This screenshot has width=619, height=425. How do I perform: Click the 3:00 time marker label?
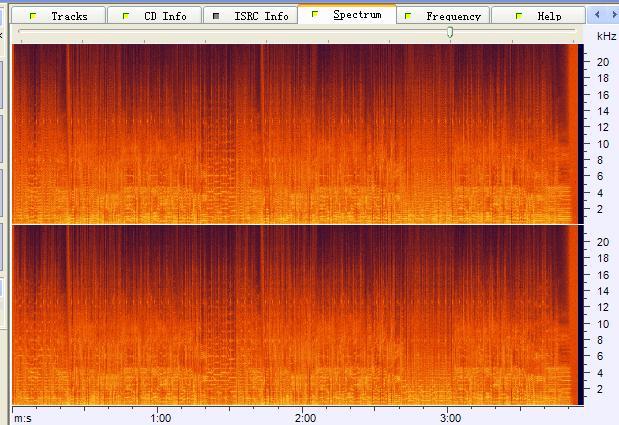tap(450, 418)
